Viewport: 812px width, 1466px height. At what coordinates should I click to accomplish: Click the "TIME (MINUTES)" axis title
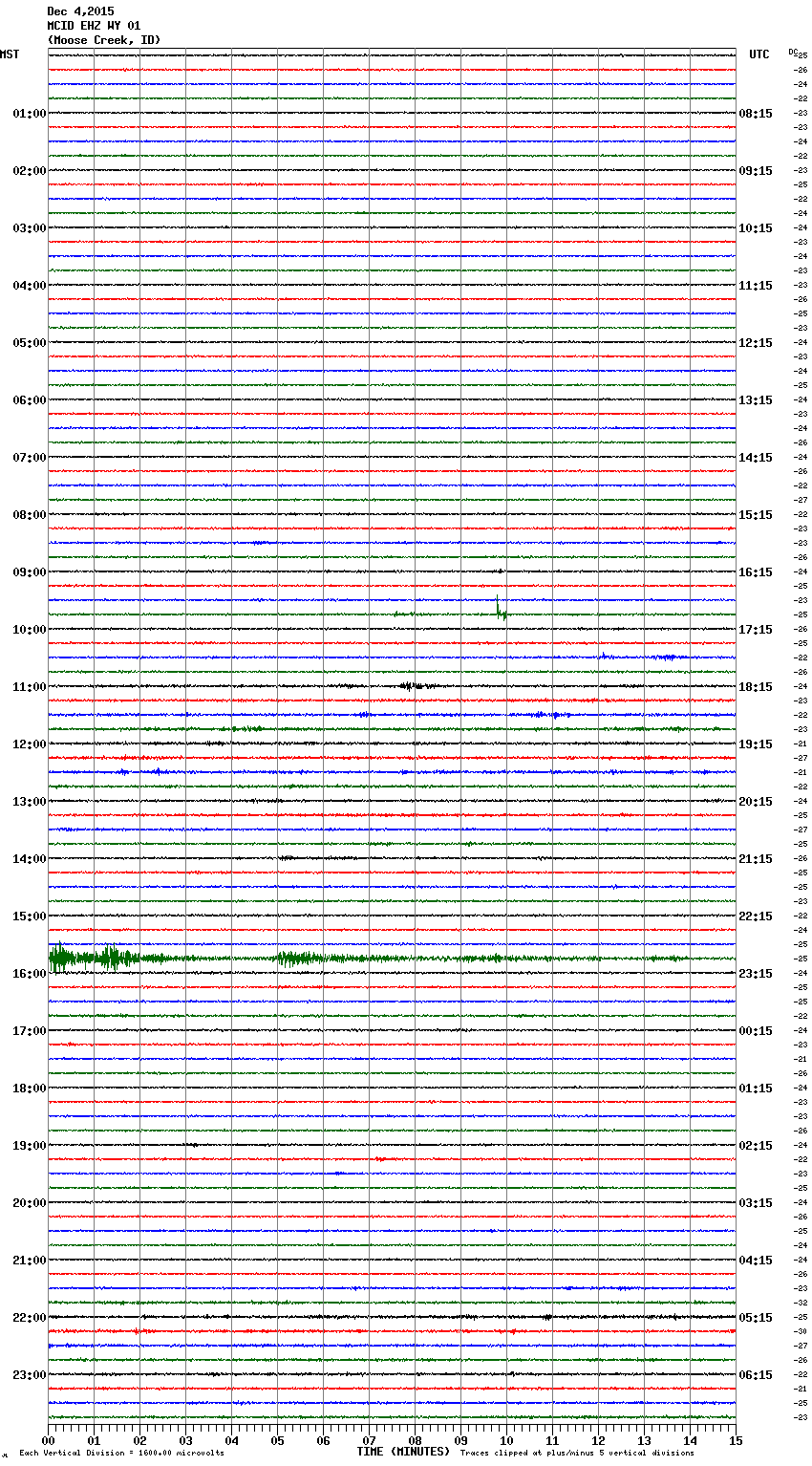[x=403, y=1452]
